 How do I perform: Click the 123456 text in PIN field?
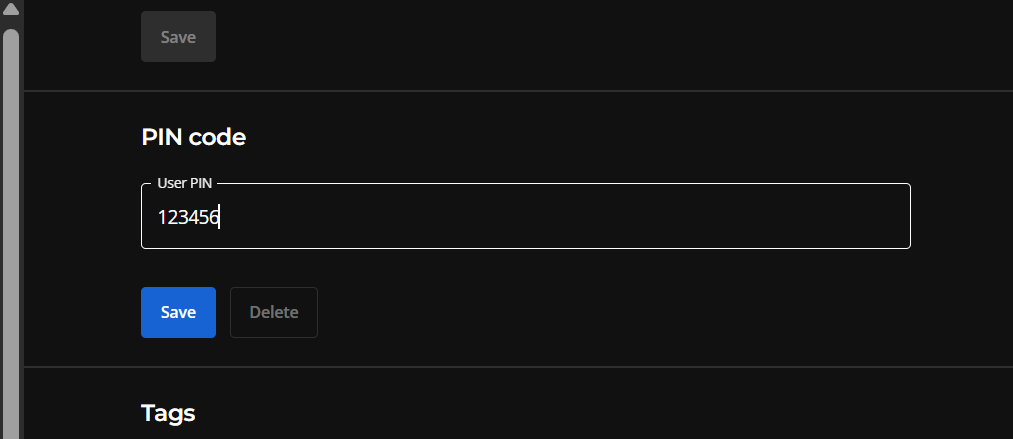188,216
